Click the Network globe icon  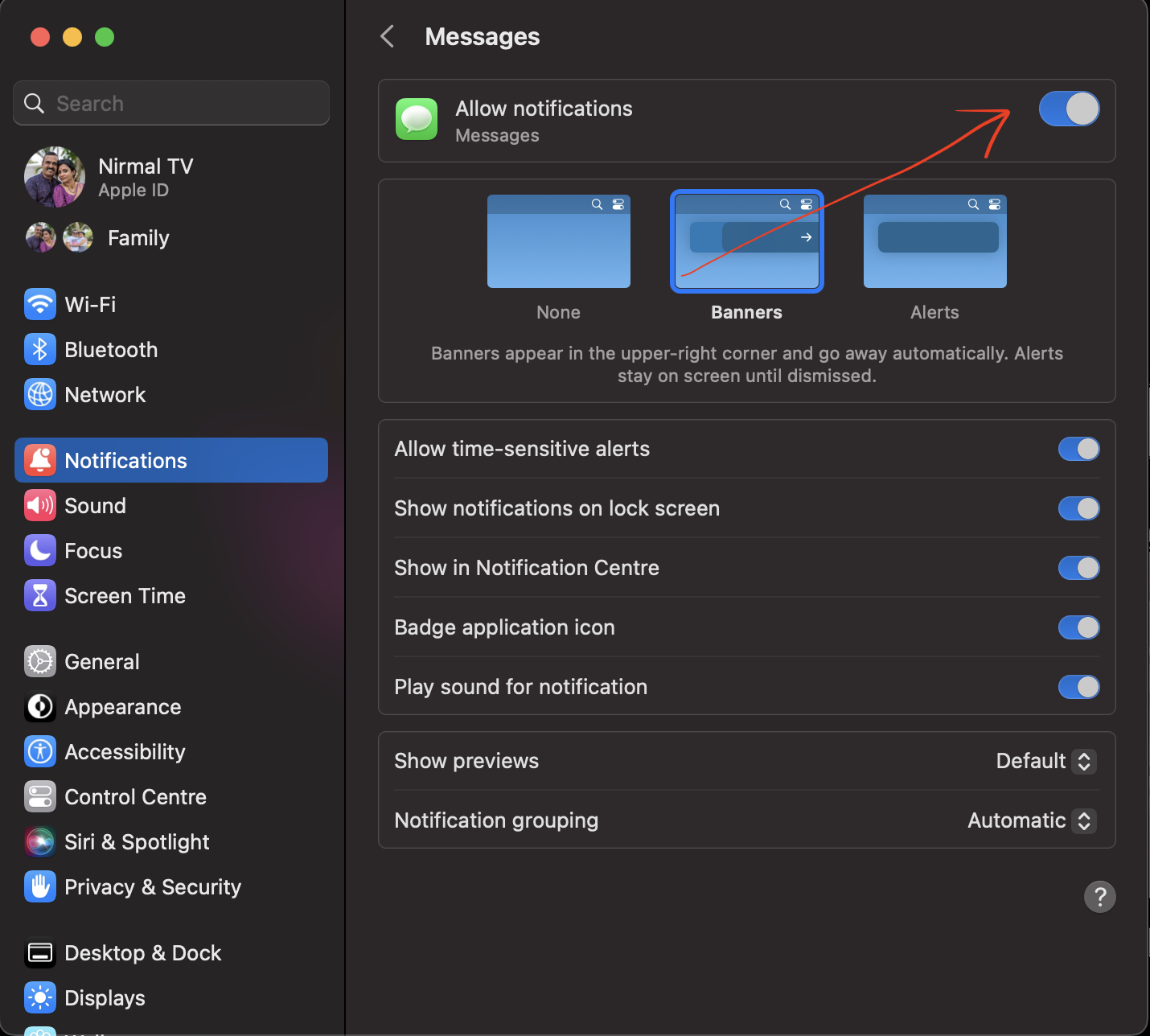click(x=40, y=394)
